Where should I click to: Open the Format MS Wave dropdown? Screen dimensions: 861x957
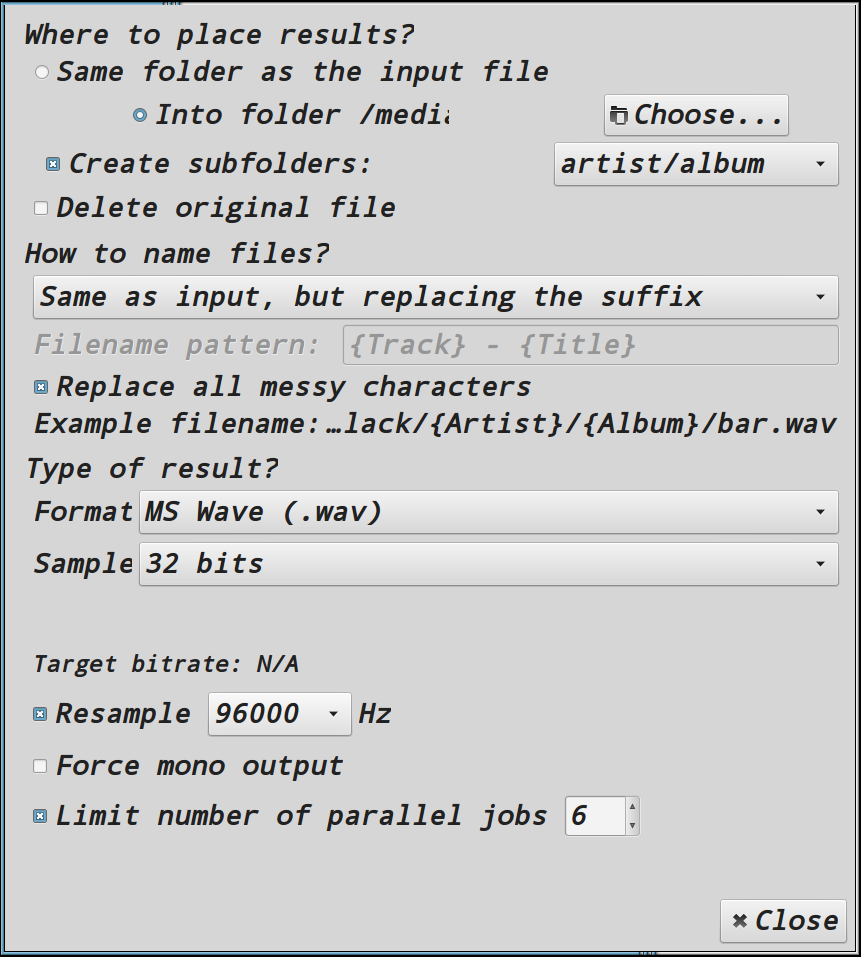[x=489, y=512]
